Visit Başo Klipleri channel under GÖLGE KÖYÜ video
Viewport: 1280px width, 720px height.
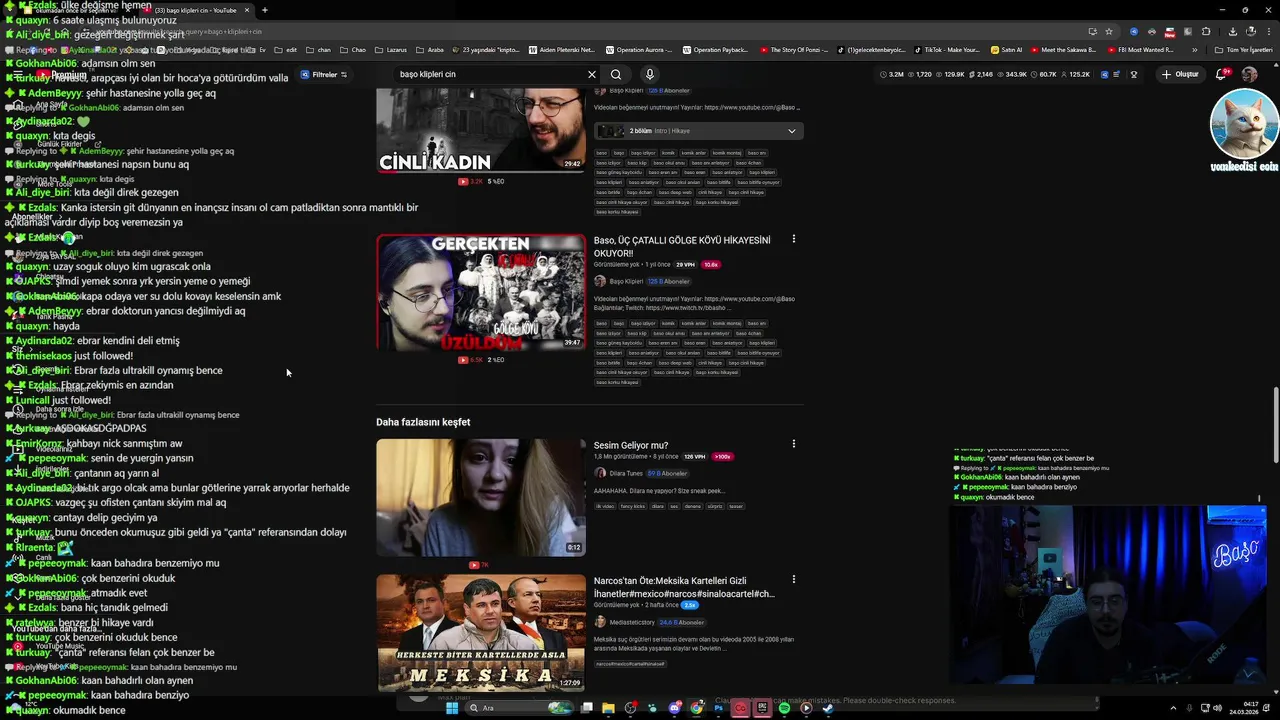625,281
